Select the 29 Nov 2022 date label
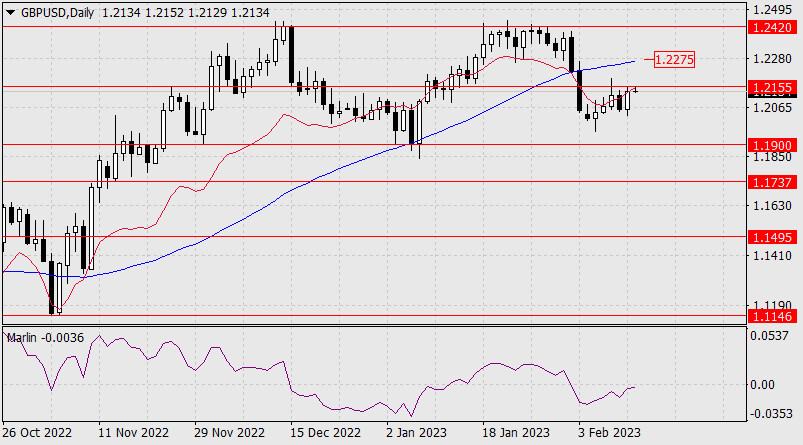Image resolution: width=803 pixels, height=445 pixels. (x=228, y=433)
